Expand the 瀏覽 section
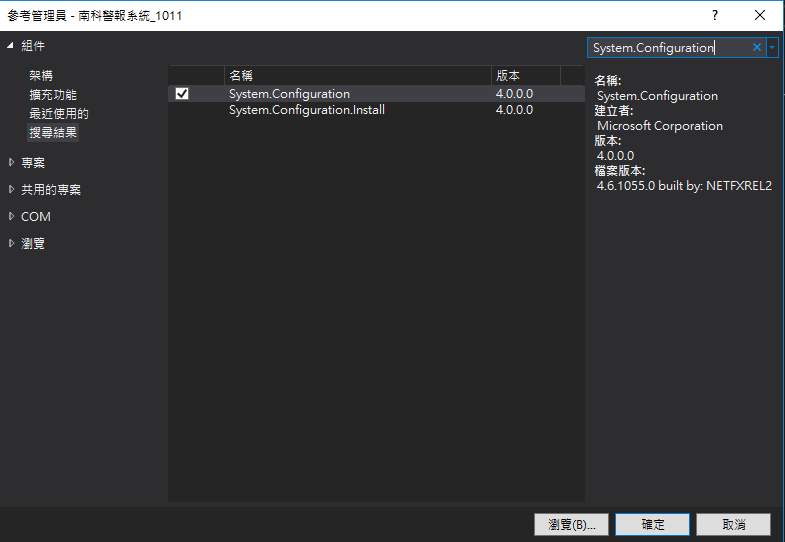 point(11,243)
